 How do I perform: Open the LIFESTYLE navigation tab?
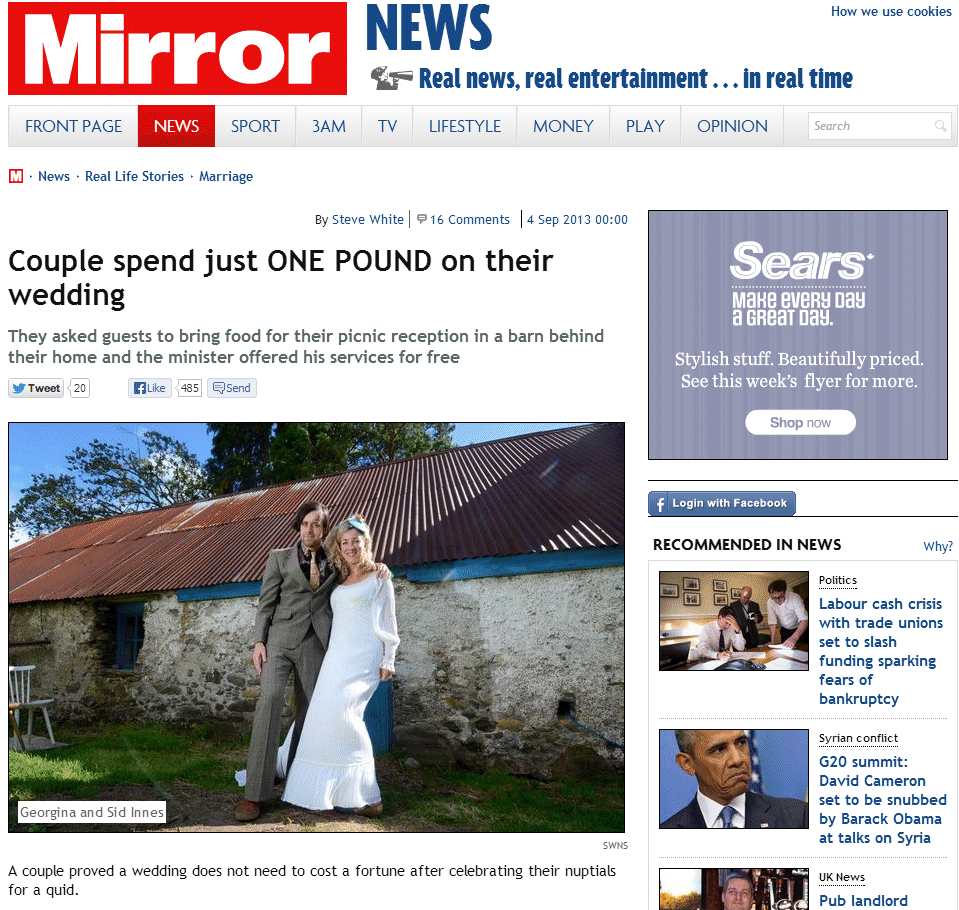pyautogui.click(x=464, y=126)
